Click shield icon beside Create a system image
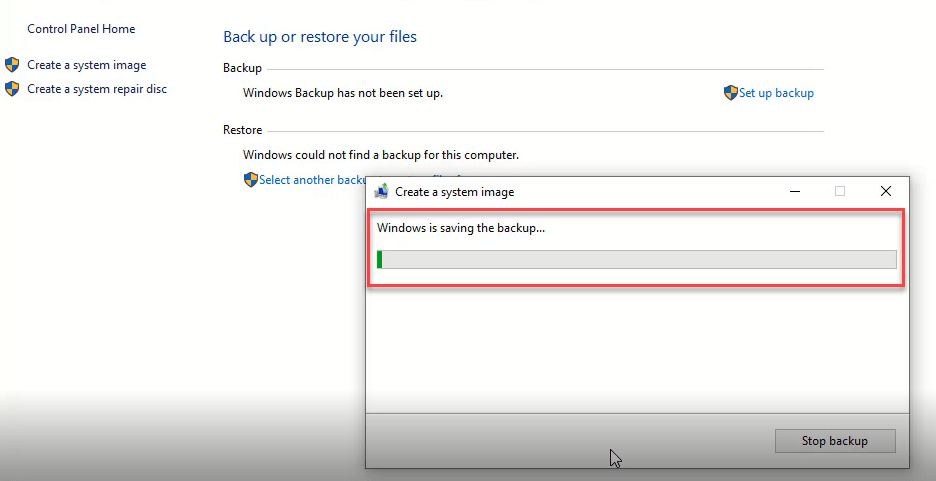 click(x=12, y=65)
